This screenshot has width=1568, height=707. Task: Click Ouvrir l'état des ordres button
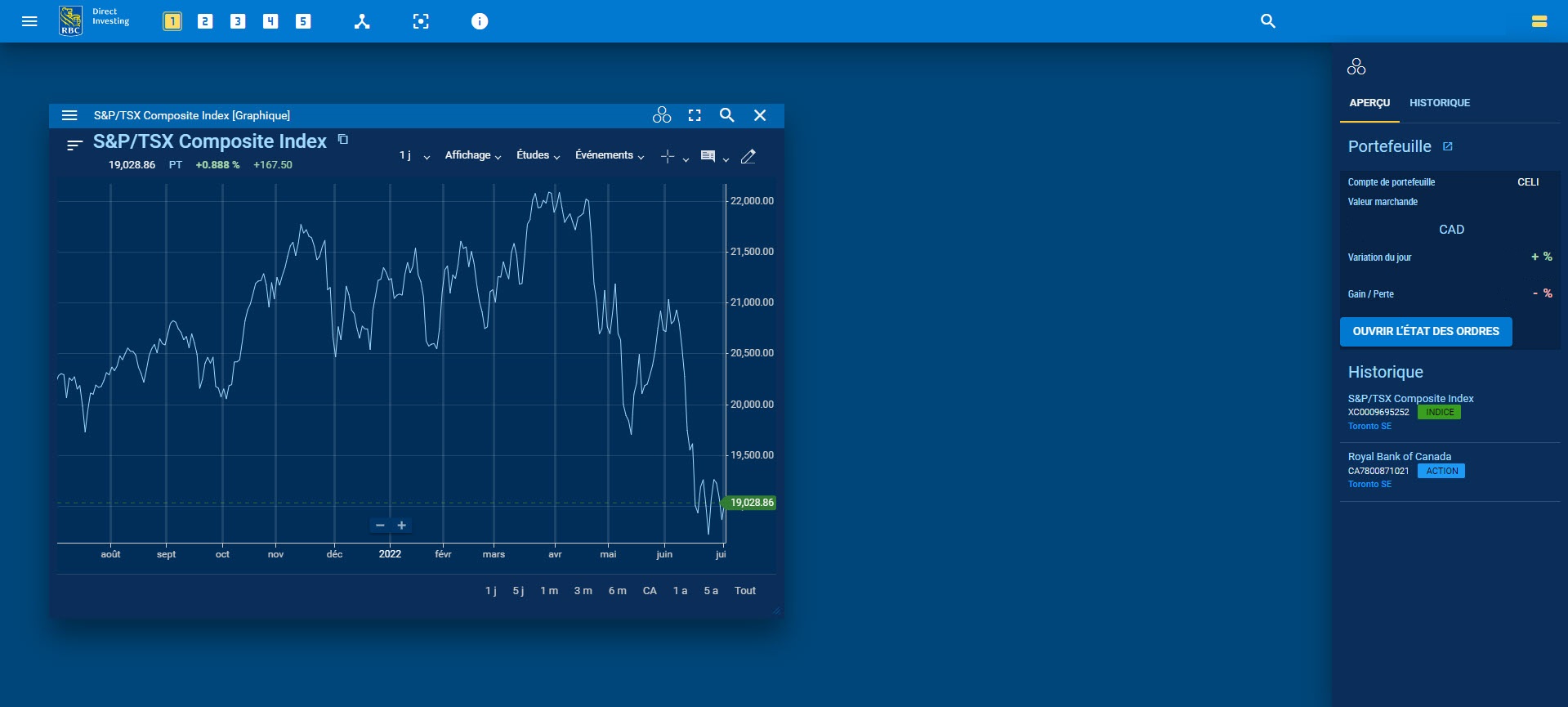(1426, 332)
